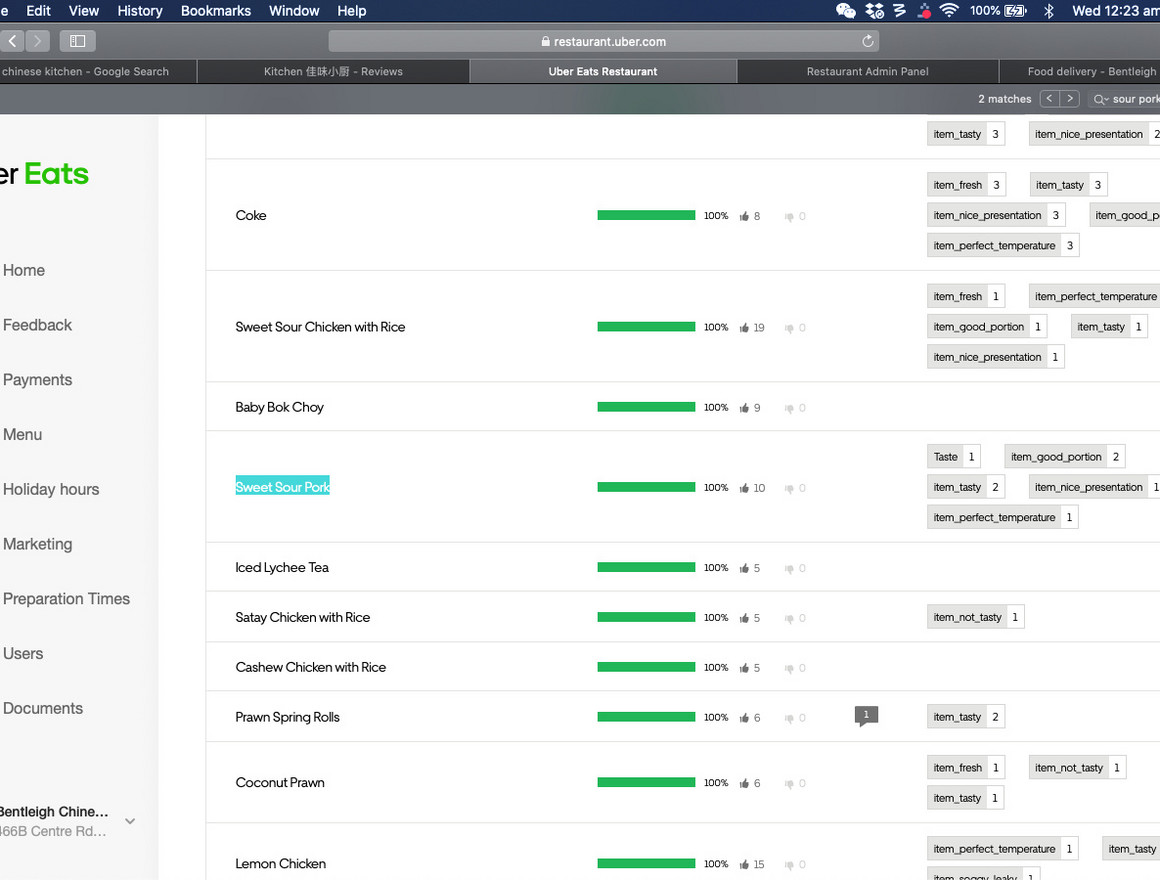Click item_not_tasty tag for Coconut Prawn

click(x=1077, y=768)
